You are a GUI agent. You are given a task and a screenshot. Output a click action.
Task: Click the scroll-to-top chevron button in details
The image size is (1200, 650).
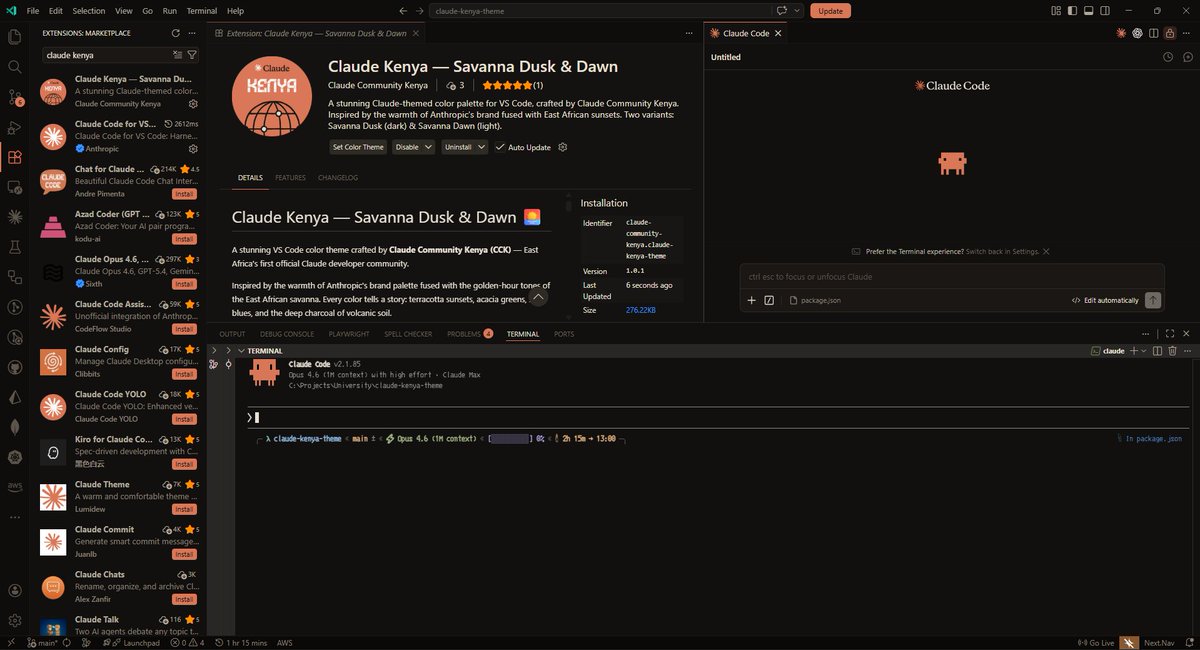539,297
